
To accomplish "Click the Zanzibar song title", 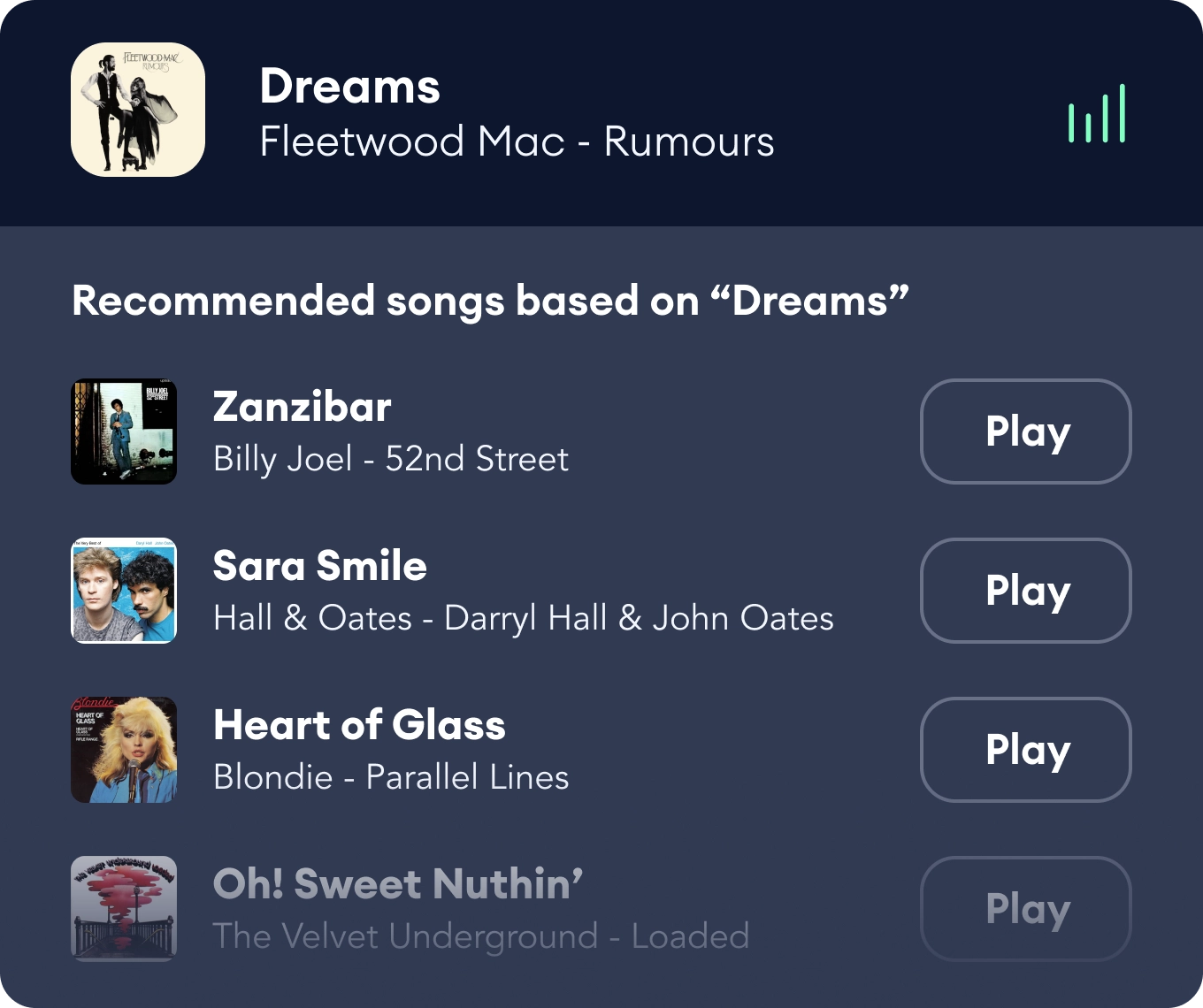I will click(302, 407).
